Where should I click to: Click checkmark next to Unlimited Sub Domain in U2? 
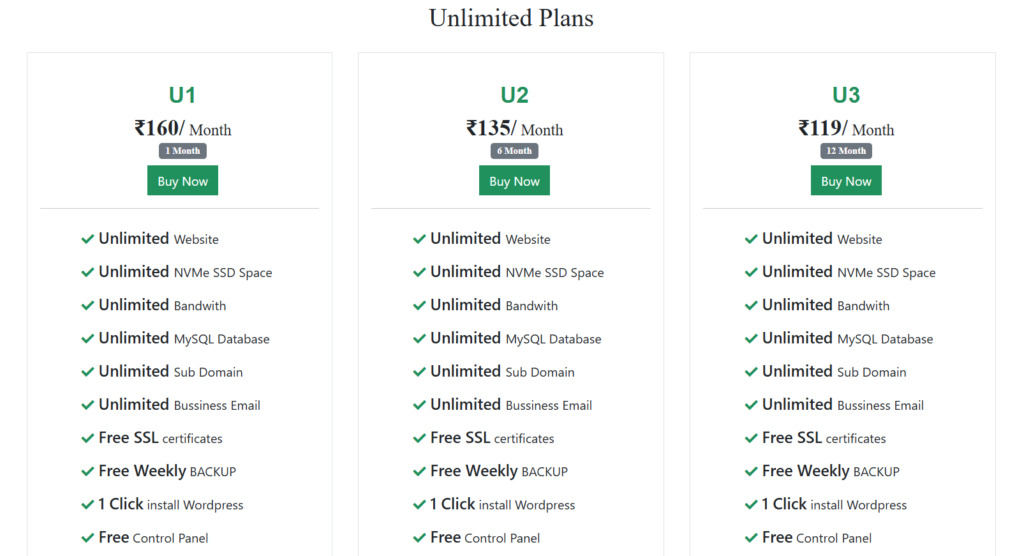click(x=420, y=372)
